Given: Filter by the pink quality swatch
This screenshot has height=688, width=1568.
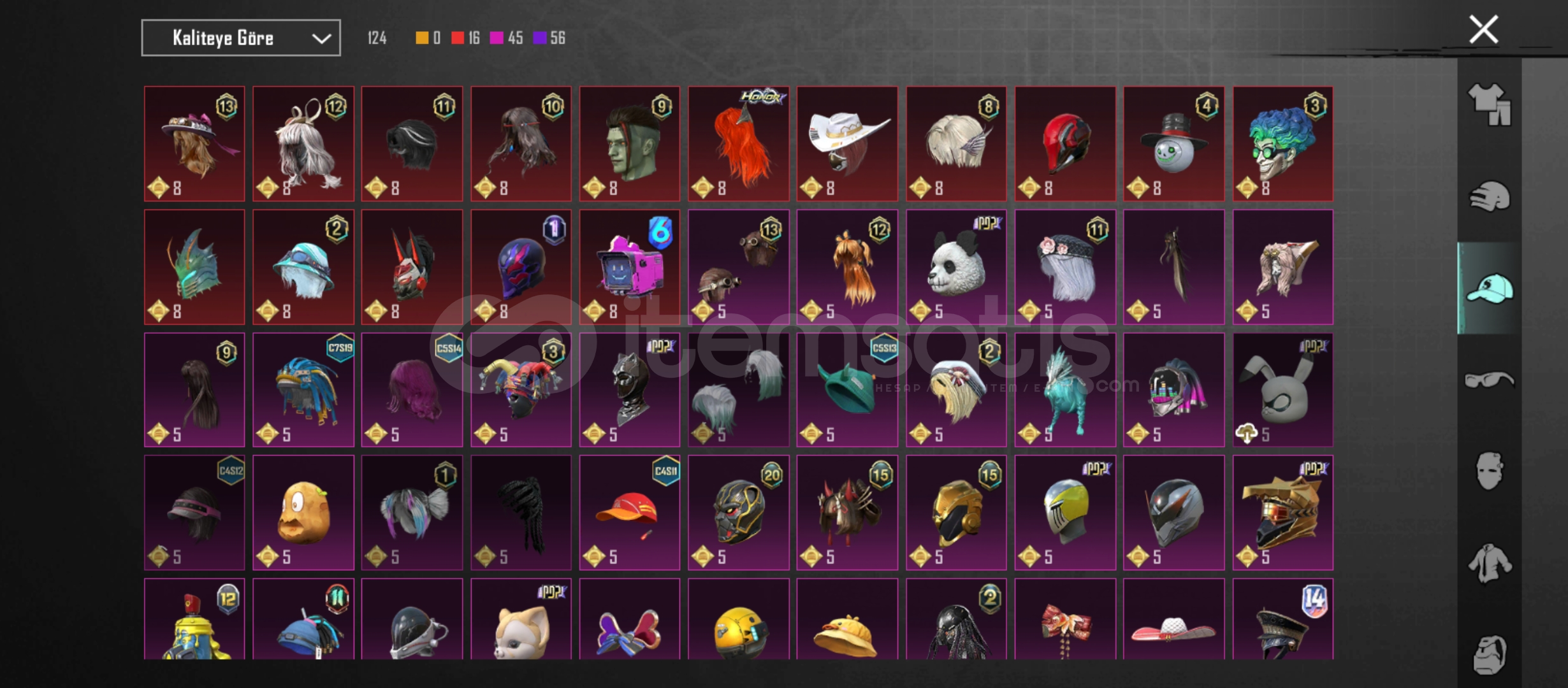Looking at the screenshot, I should click(497, 38).
